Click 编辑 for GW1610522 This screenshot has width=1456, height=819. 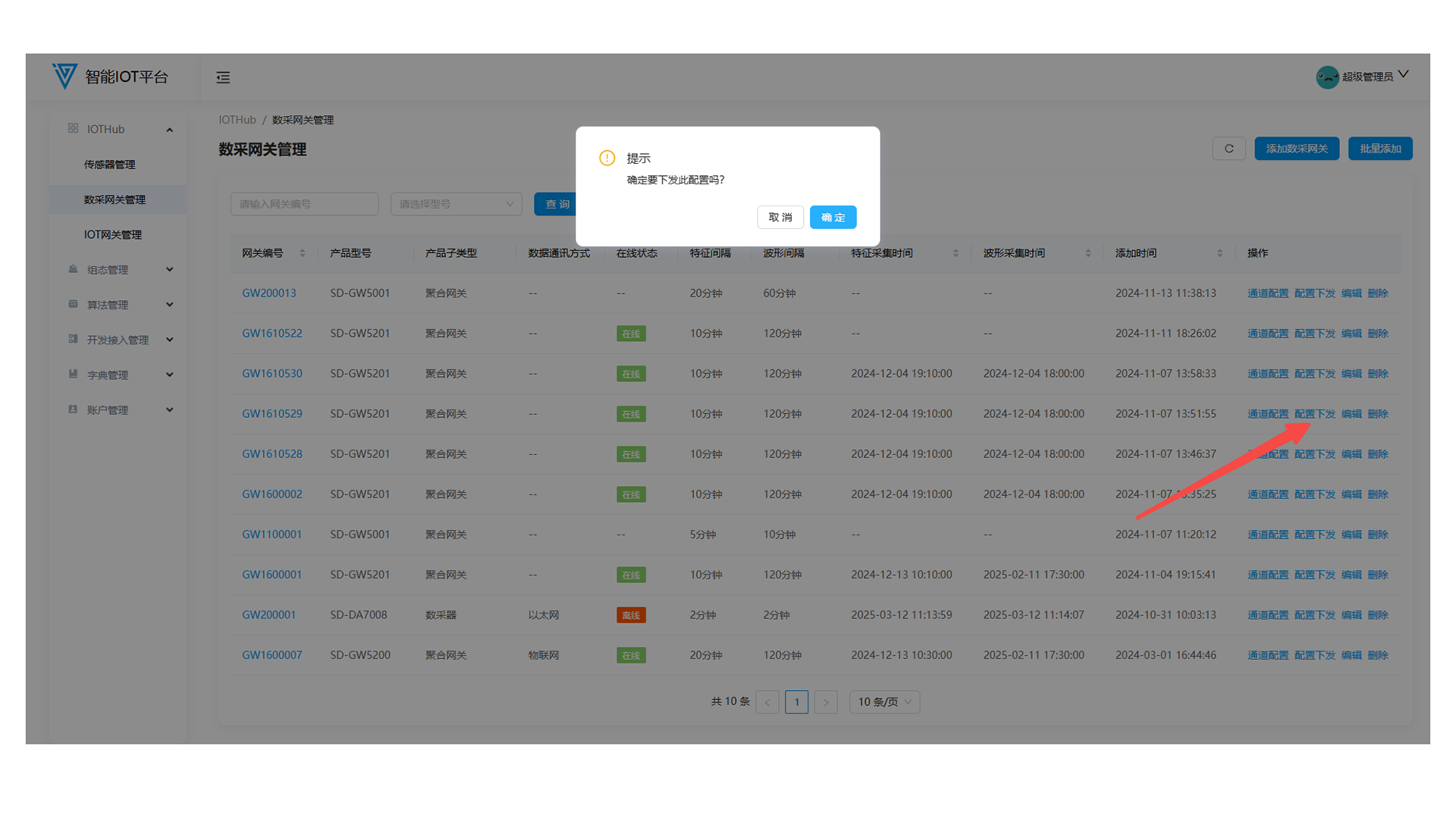click(x=1351, y=334)
